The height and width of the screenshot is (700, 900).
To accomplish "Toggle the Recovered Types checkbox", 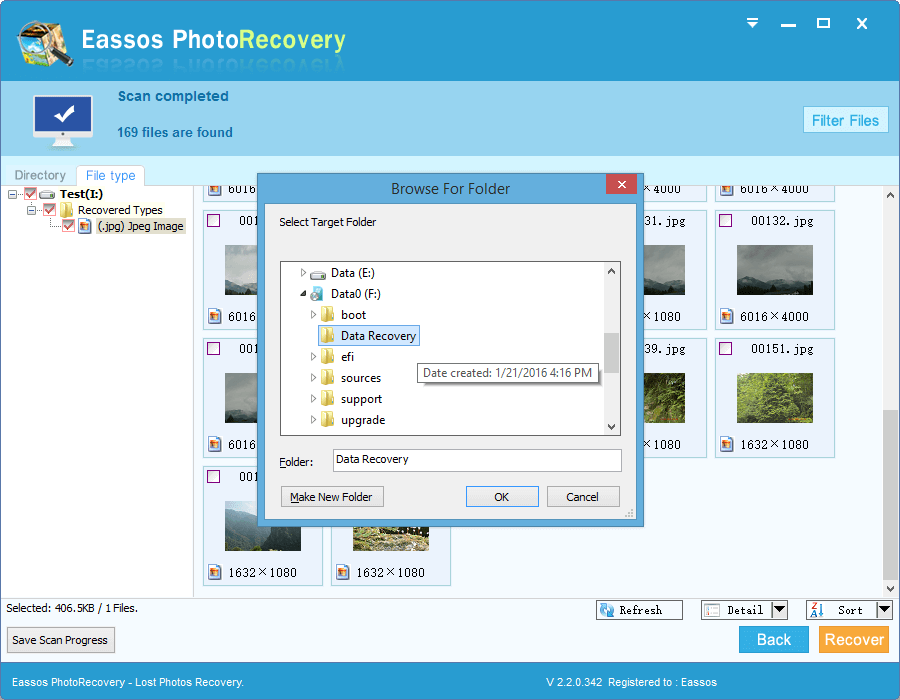I will (x=50, y=210).
